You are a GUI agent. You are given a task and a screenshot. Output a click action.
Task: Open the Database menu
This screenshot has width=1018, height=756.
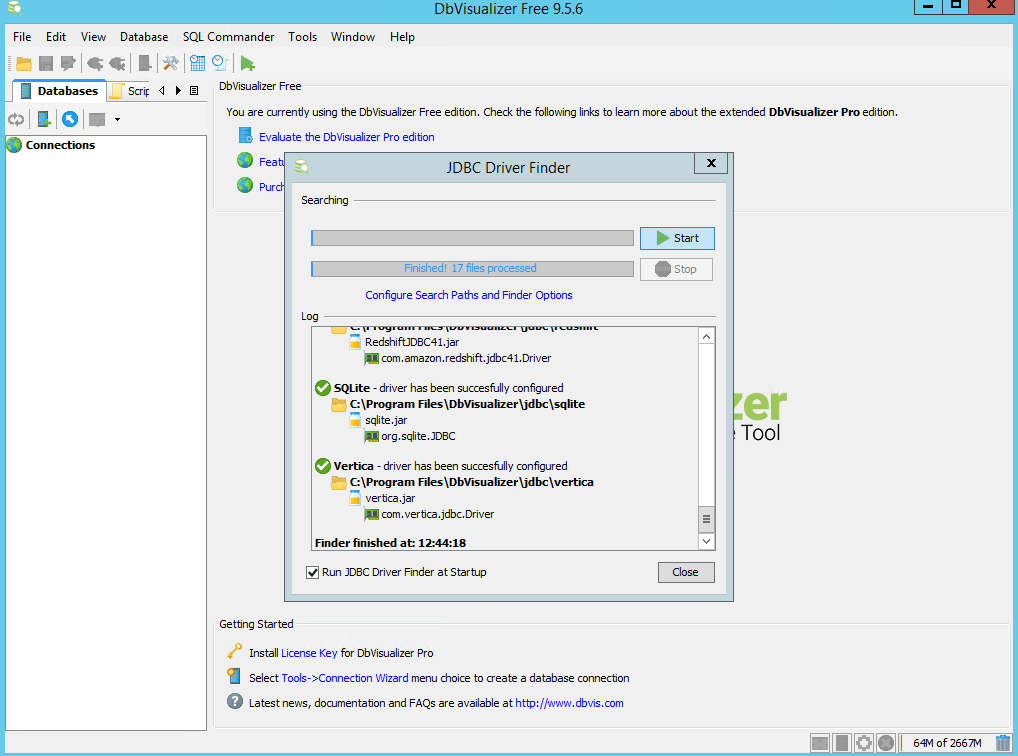144,37
